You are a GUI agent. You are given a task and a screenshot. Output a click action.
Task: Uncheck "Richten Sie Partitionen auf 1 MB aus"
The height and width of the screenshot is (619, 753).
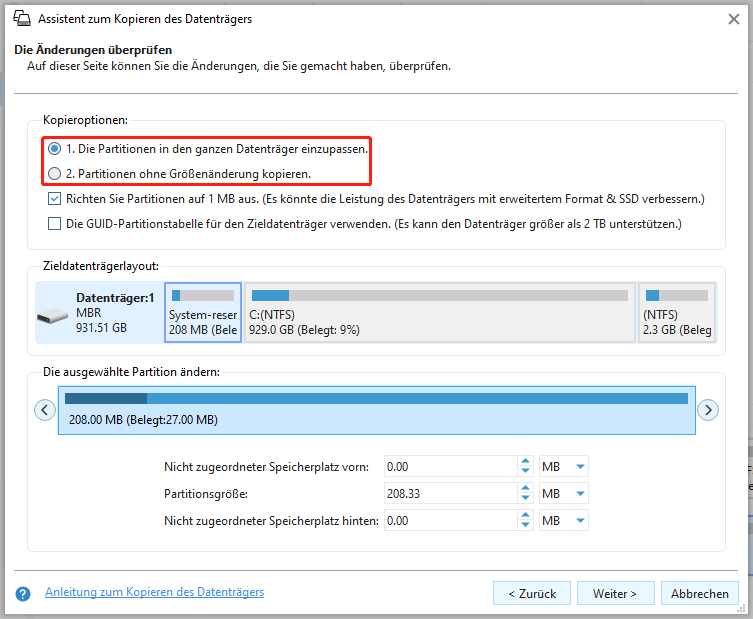(54, 199)
